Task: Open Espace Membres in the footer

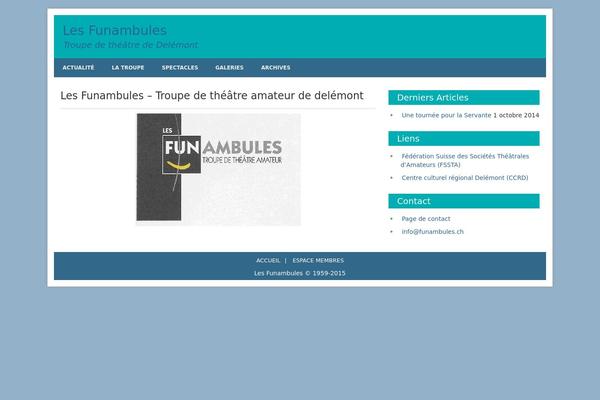Action: pos(318,260)
